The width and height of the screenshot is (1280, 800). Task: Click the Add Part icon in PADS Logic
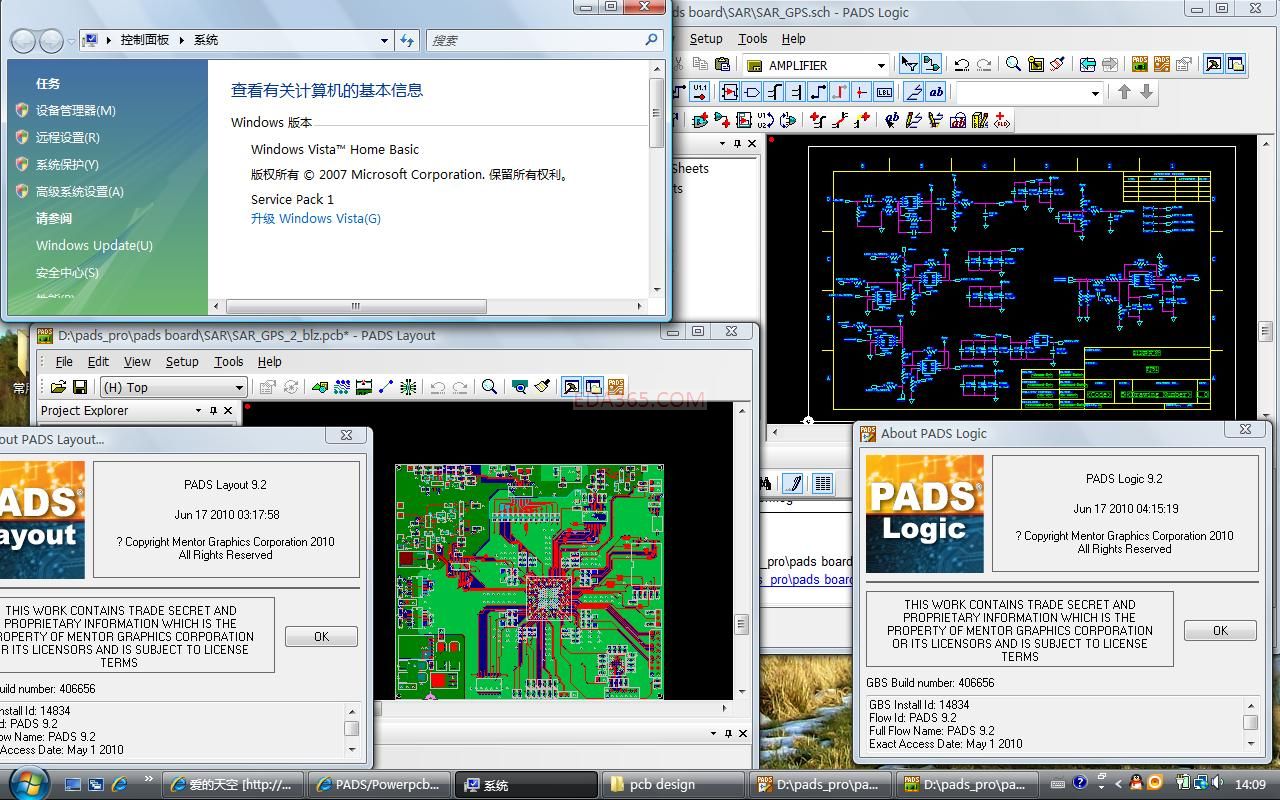[x=700, y=120]
